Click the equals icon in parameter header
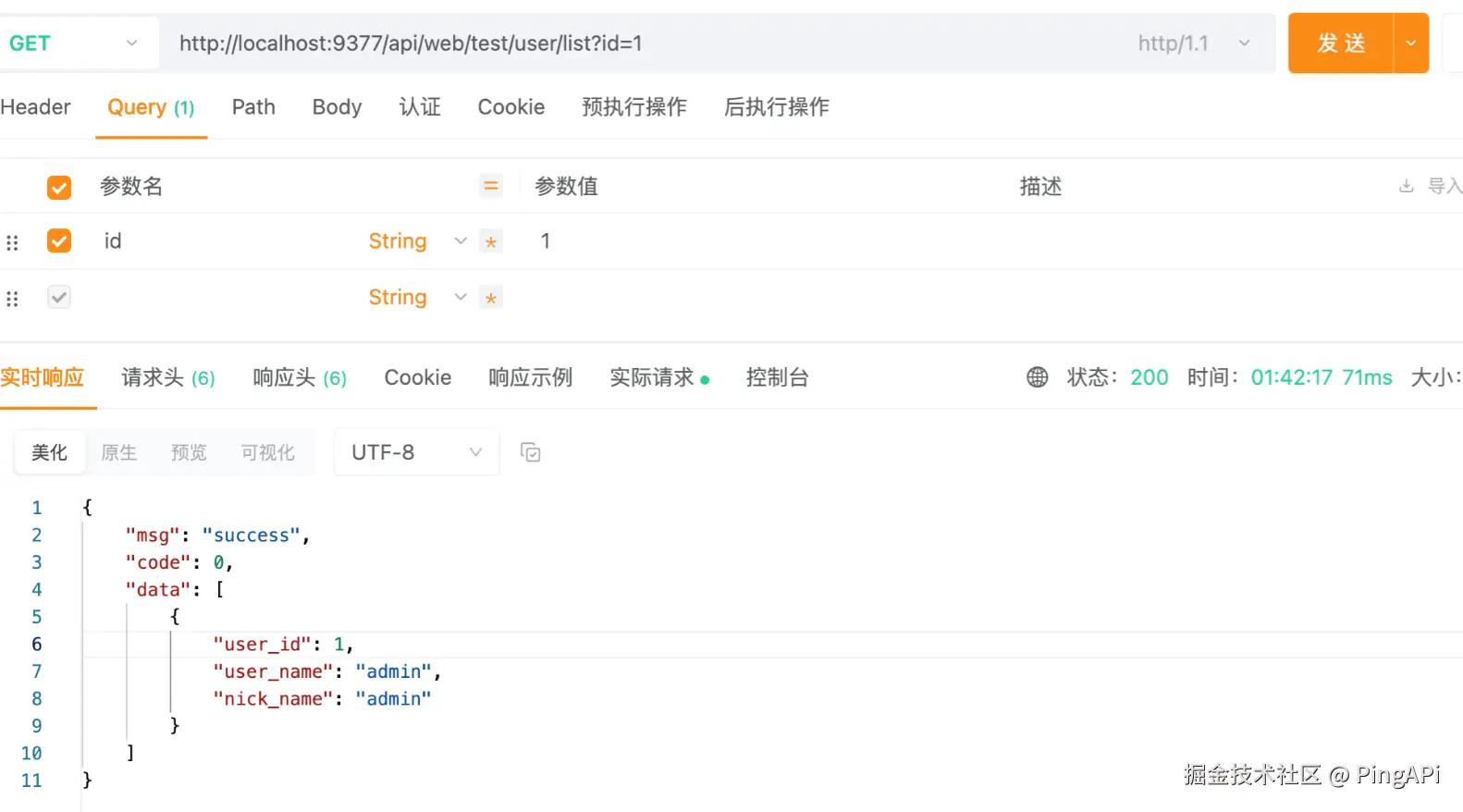 pyautogui.click(x=491, y=186)
